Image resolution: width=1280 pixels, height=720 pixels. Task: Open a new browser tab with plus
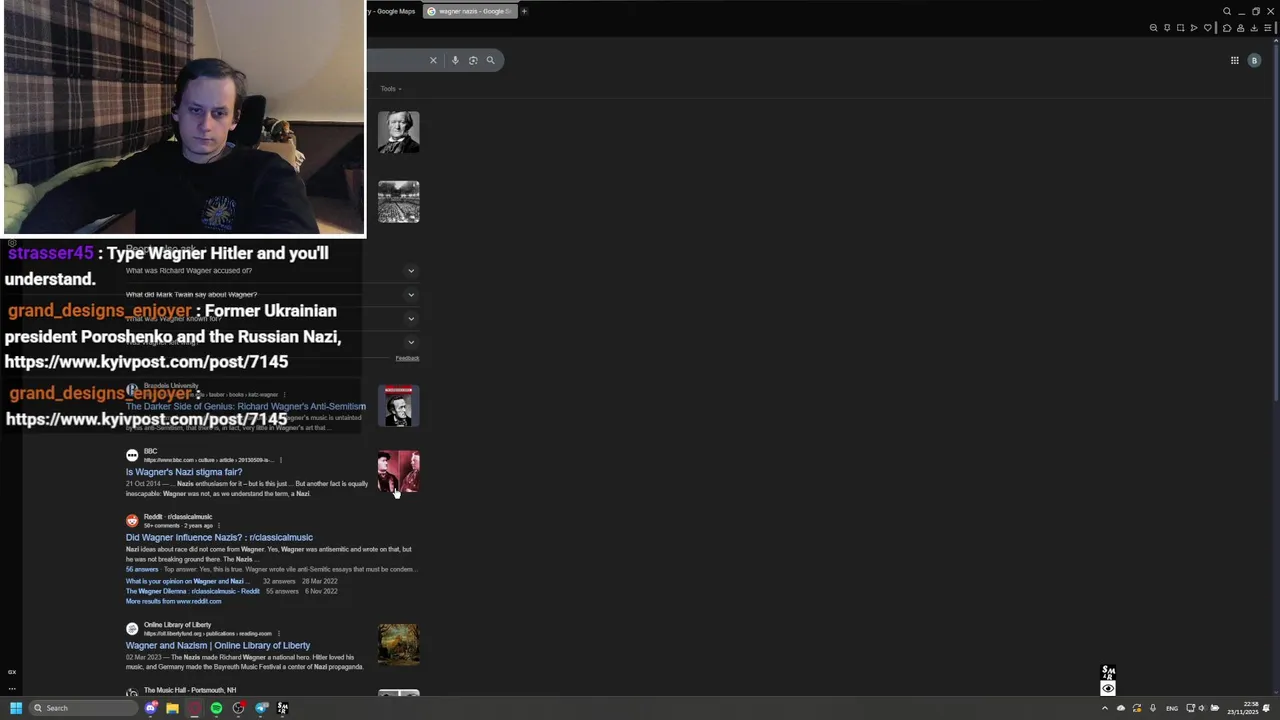[524, 11]
